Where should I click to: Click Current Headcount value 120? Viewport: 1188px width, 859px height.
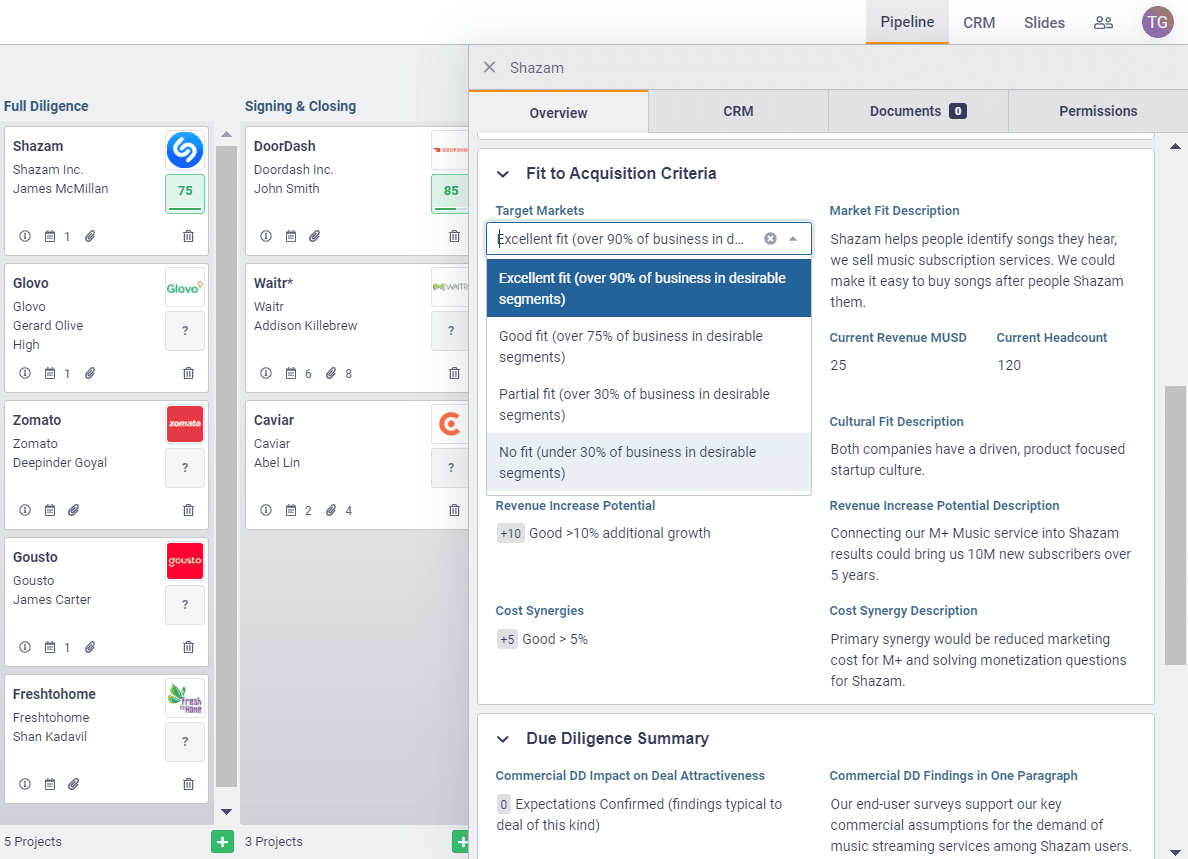click(x=1008, y=365)
